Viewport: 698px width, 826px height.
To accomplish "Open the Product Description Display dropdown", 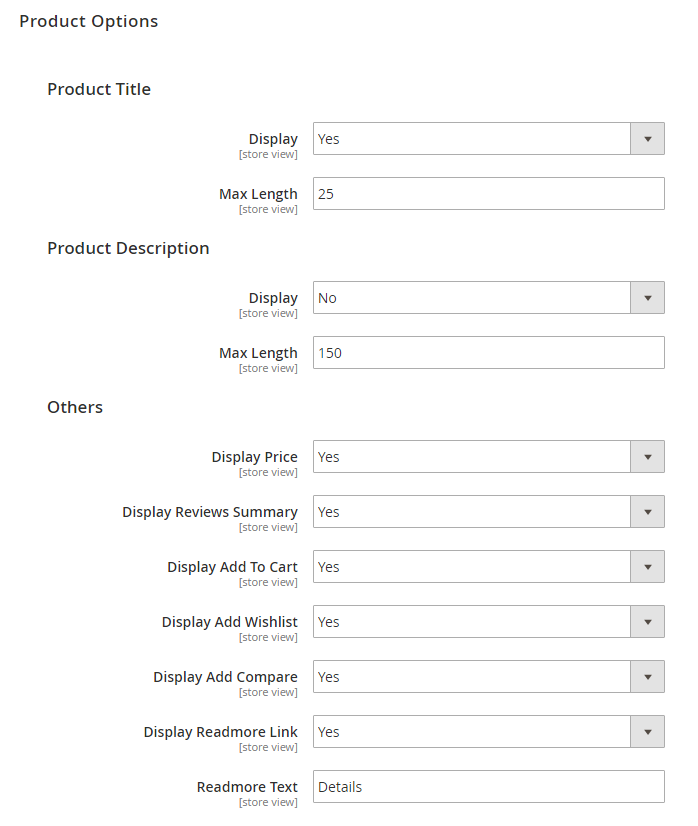I will tap(488, 298).
